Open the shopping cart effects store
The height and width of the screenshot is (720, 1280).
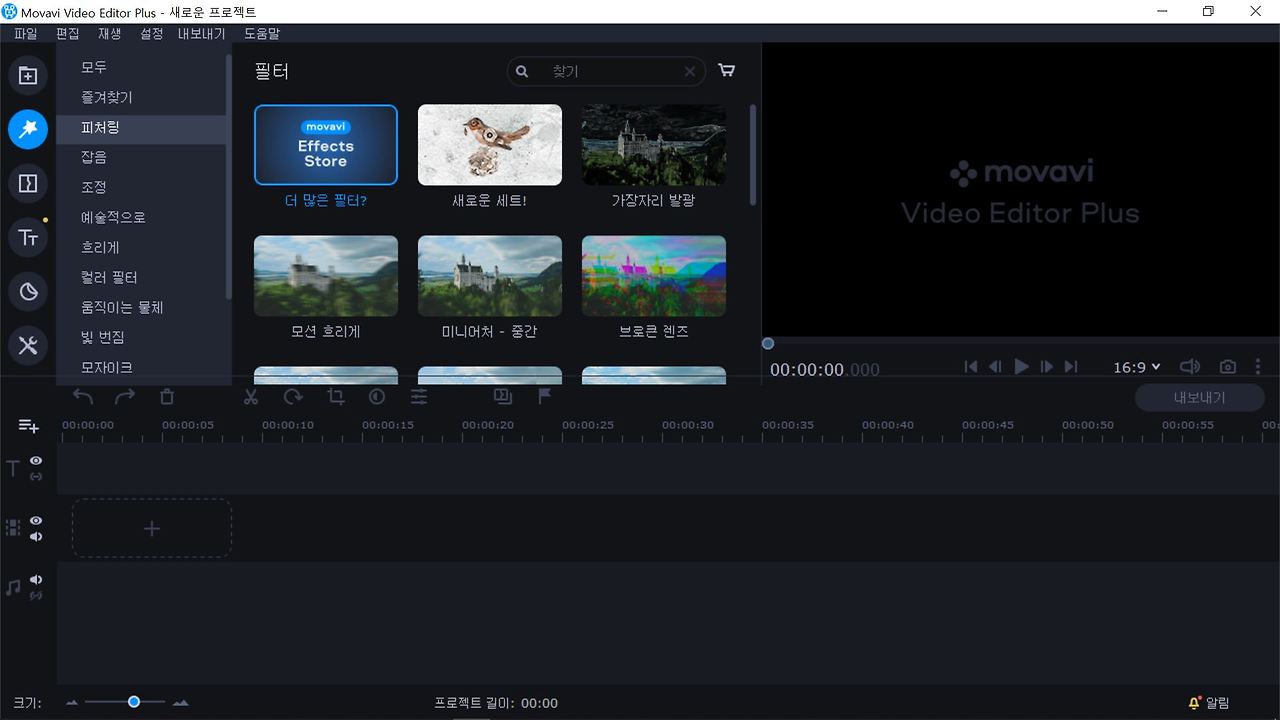coord(727,71)
